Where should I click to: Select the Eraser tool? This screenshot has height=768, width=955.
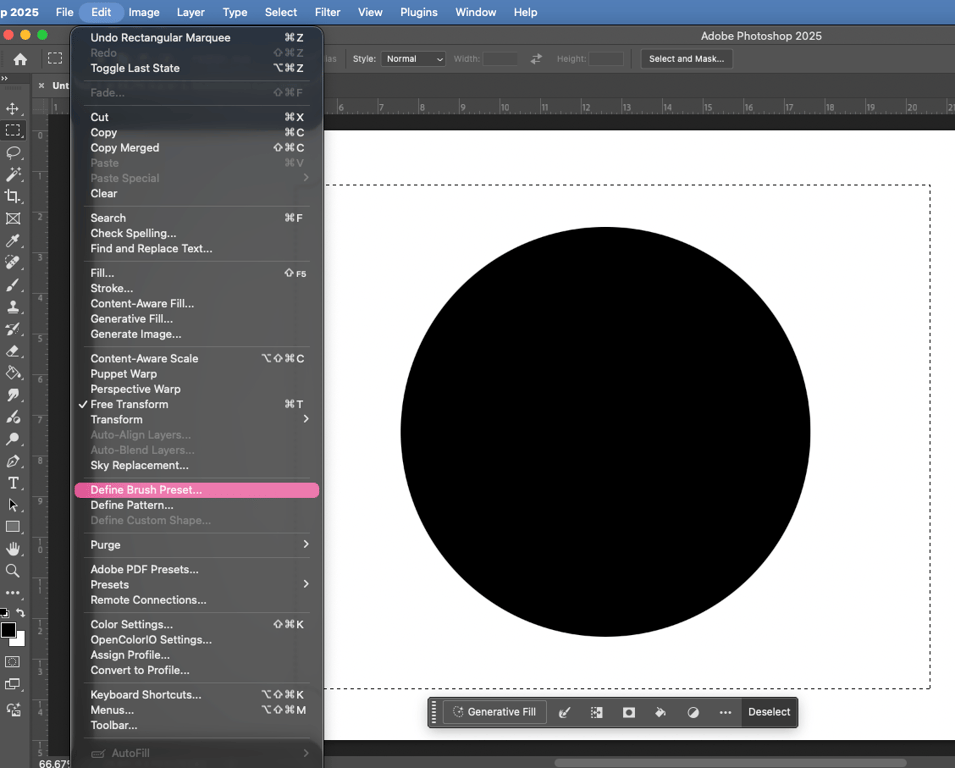pyautogui.click(x=12, y=351)
